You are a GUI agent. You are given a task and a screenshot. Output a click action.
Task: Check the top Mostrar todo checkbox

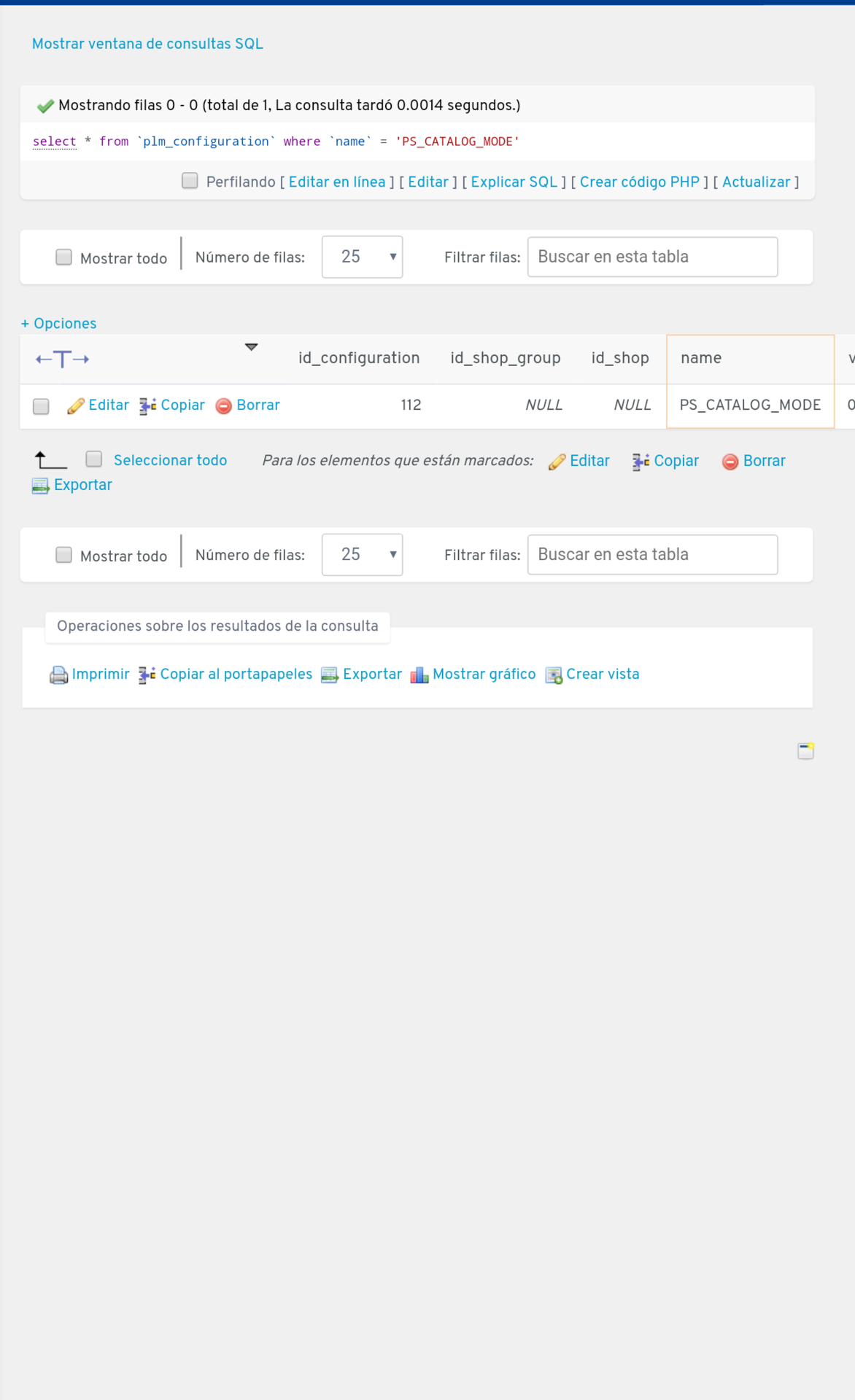pyautogui.click(x=64, y=257)
